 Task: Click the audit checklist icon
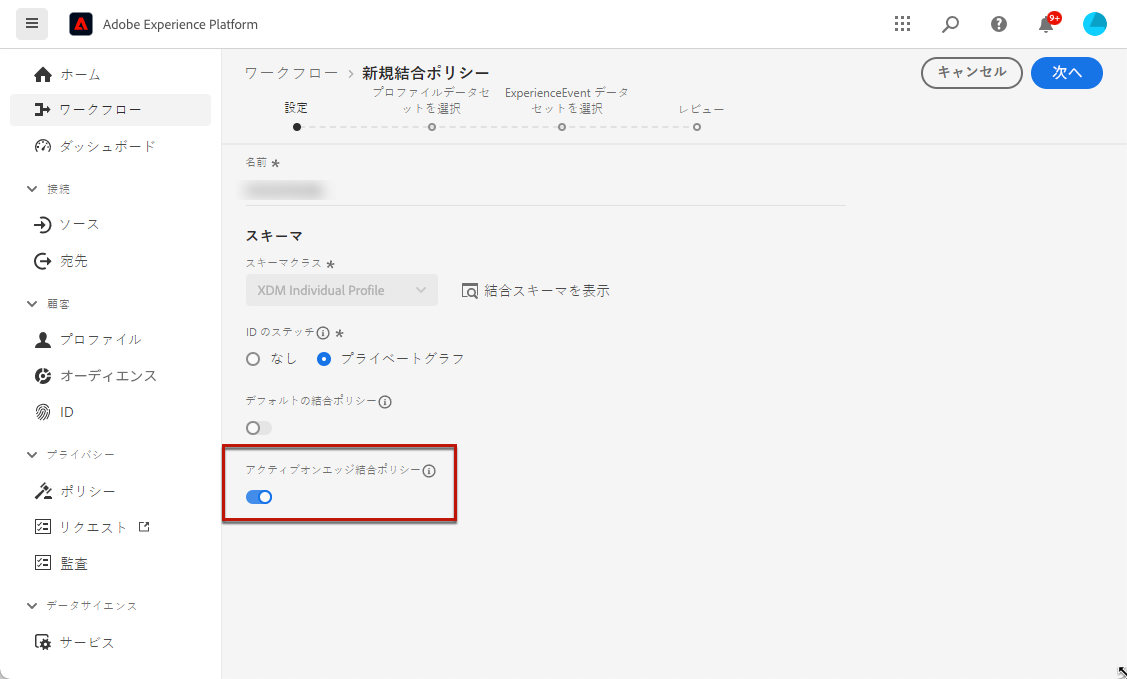pos(43,563)
